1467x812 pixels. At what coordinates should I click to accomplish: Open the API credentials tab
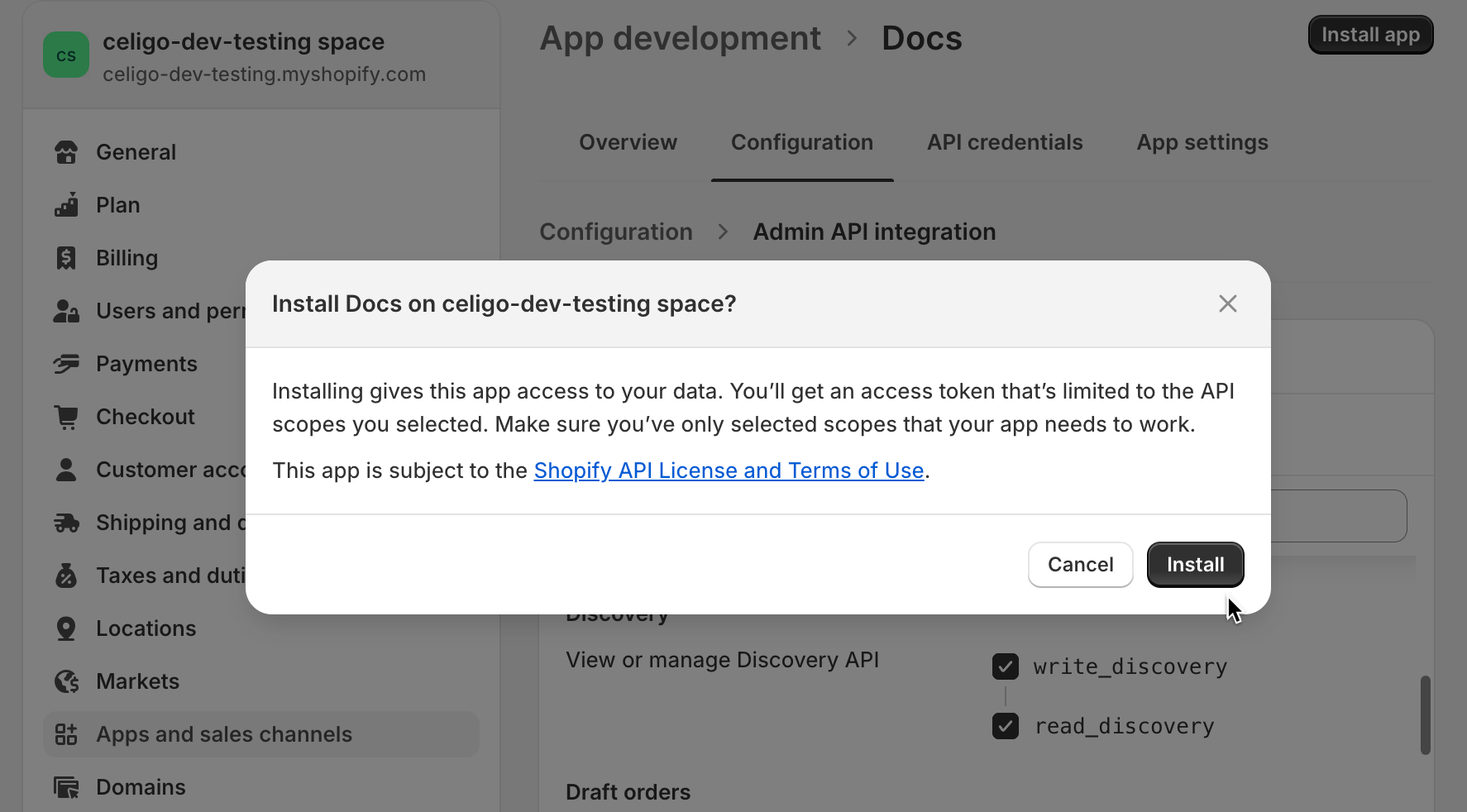[x=1004, y=142]
